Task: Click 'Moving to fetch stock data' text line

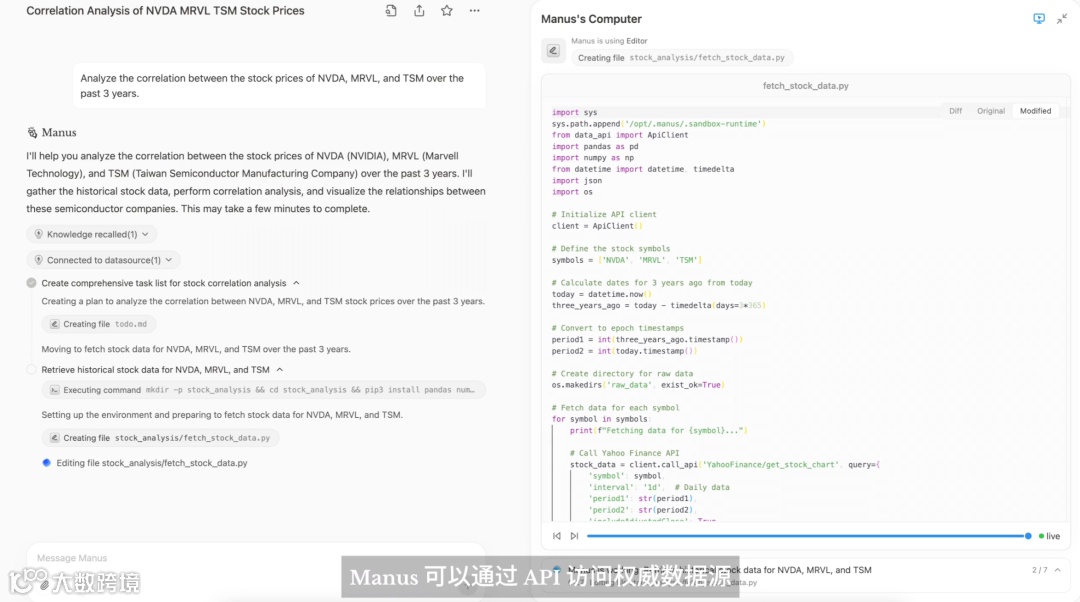Action: coord(196,349)
